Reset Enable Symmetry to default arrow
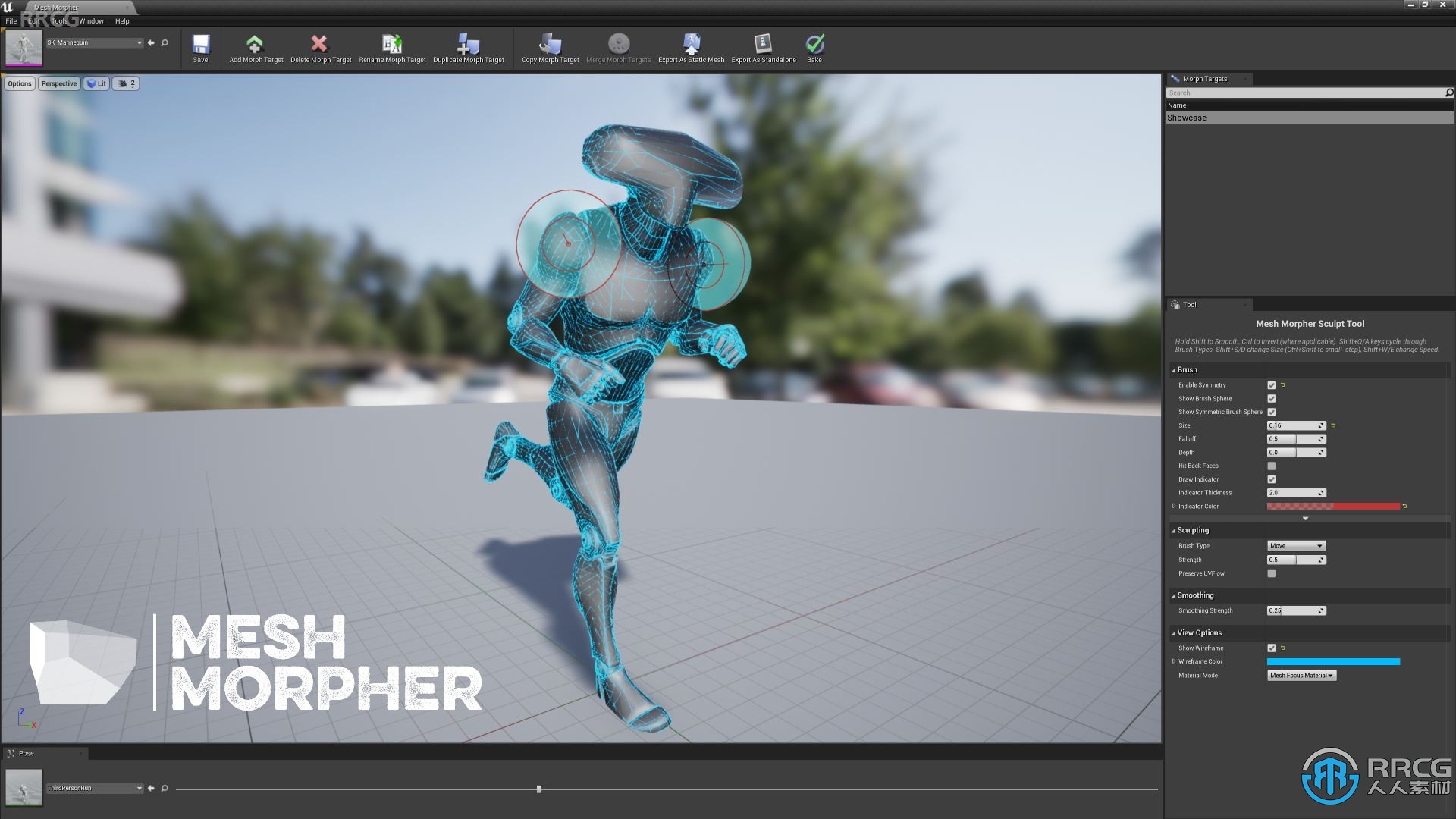 tap(1283, 385)
